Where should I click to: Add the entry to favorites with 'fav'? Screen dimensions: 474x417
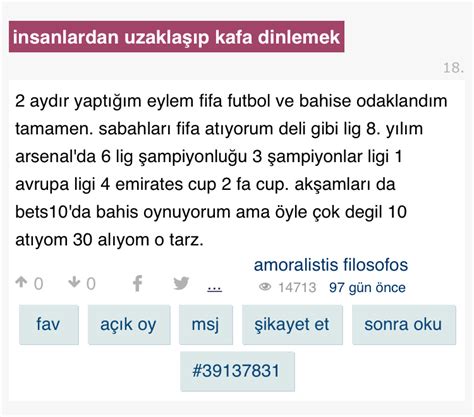coord(49,324)
